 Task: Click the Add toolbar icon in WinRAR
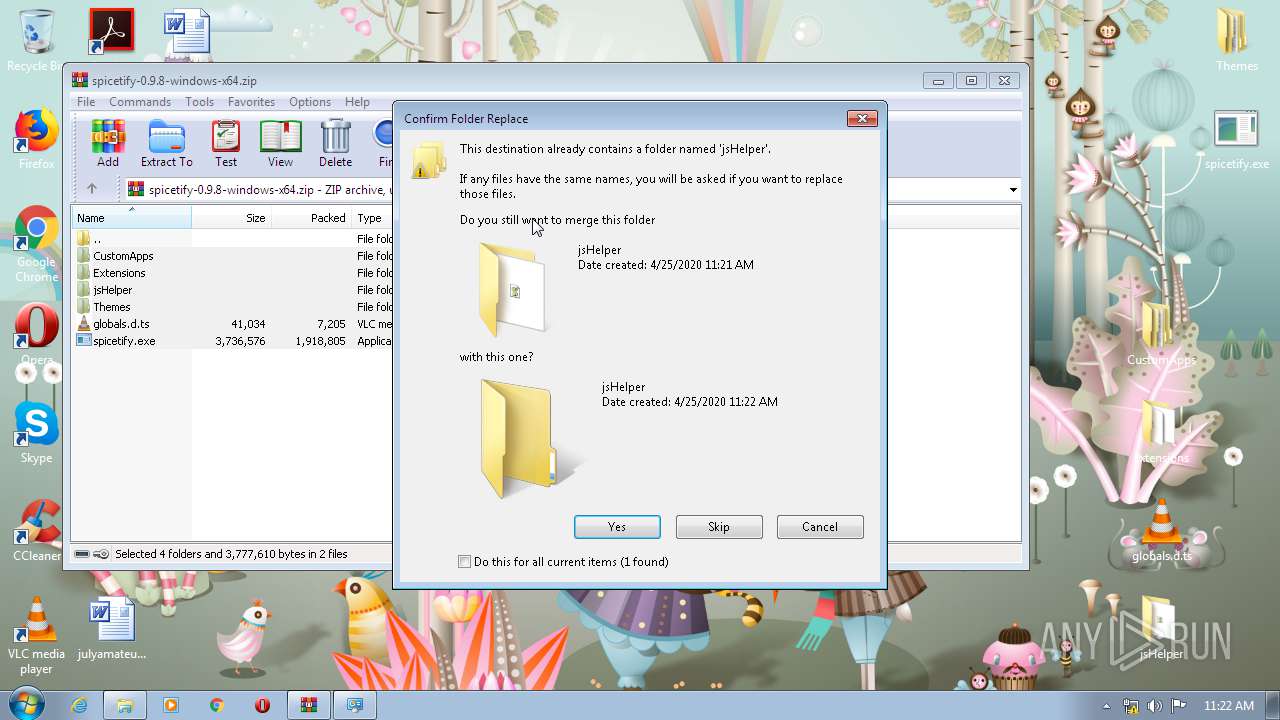point(107,144)
